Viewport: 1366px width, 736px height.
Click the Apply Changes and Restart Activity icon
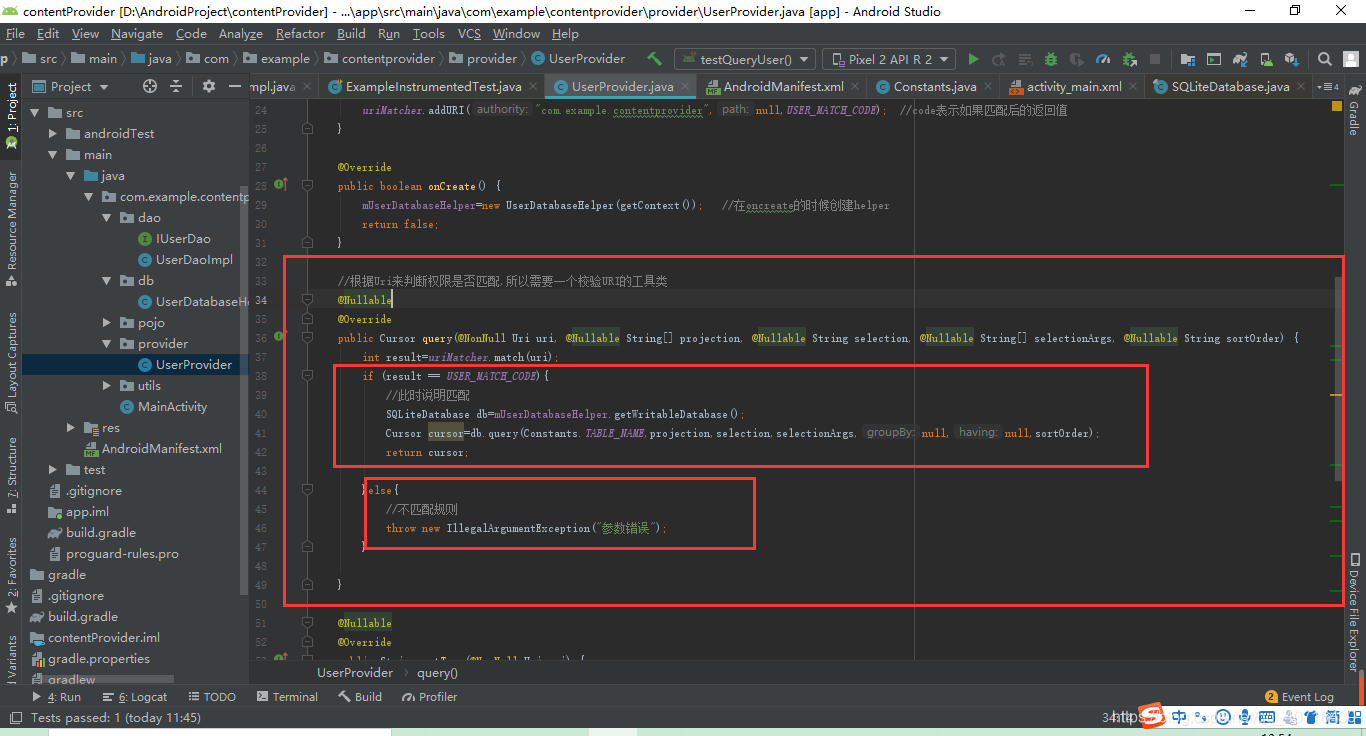coord(999,59)
